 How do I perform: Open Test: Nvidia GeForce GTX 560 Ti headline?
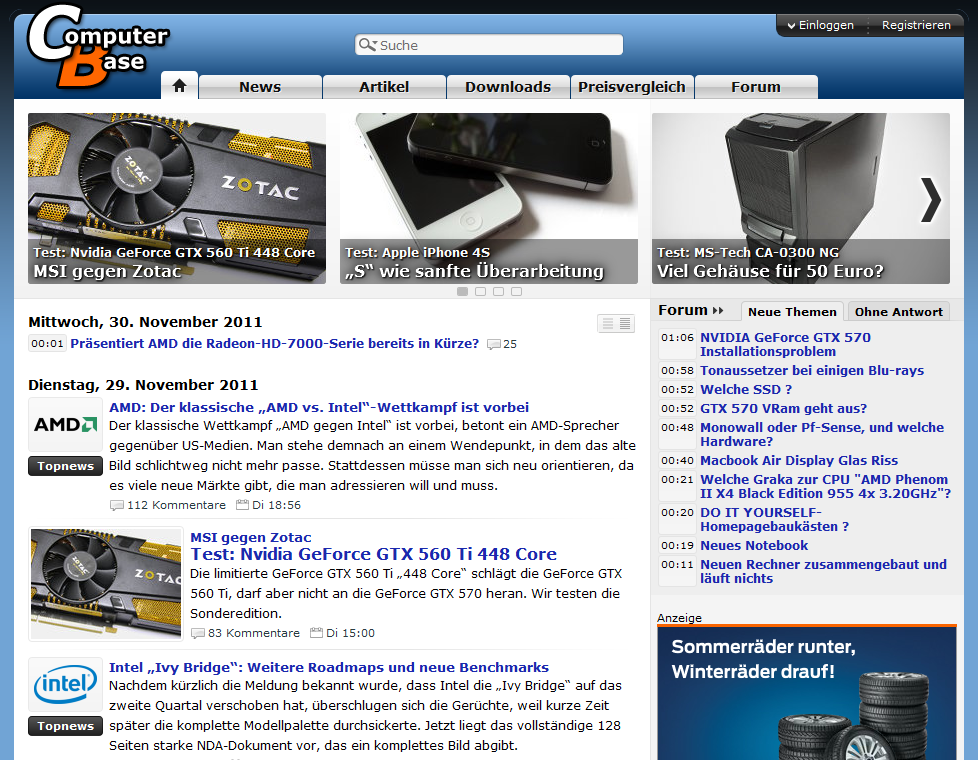pyautogui.click(x=374, y=554)
